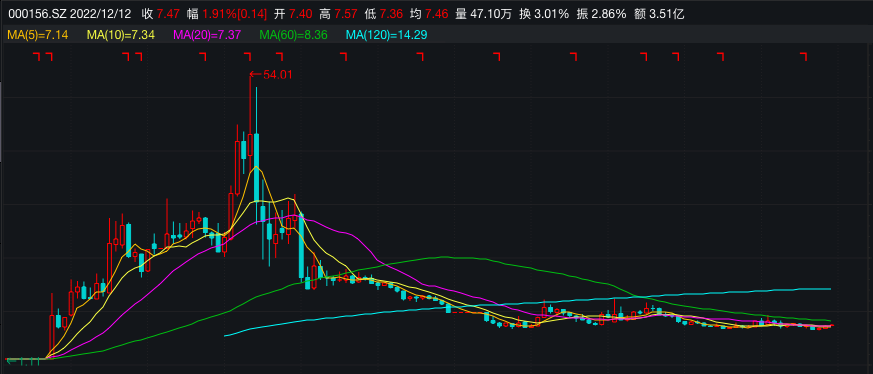This screenshot has height=374, width=873.
Task: Click the turnover amount 额 3.51亿
Action: tap(659, 14)
